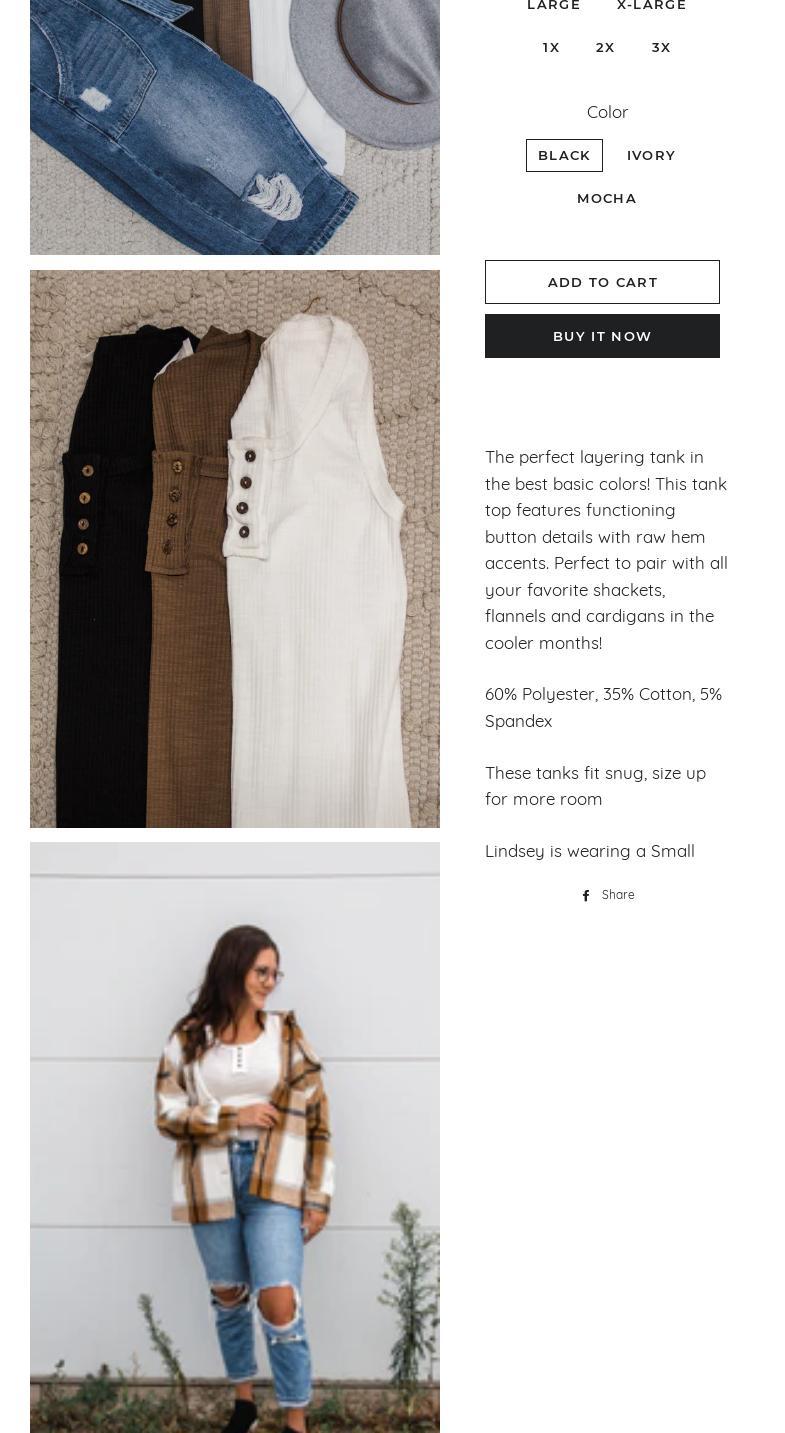Open the model in plaid shacket photo
Image resolution: width=785 pixels, height=1433 pixels.
235,1137
